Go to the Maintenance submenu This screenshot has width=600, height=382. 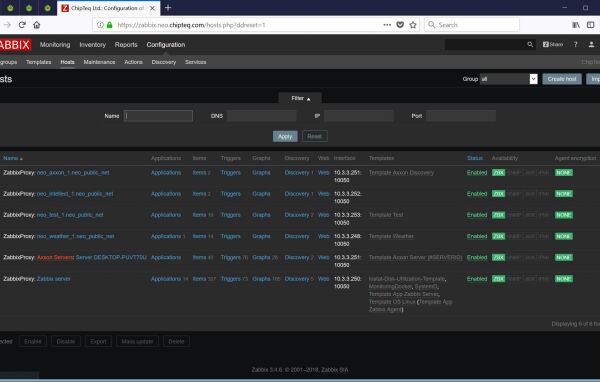[99, 62]
